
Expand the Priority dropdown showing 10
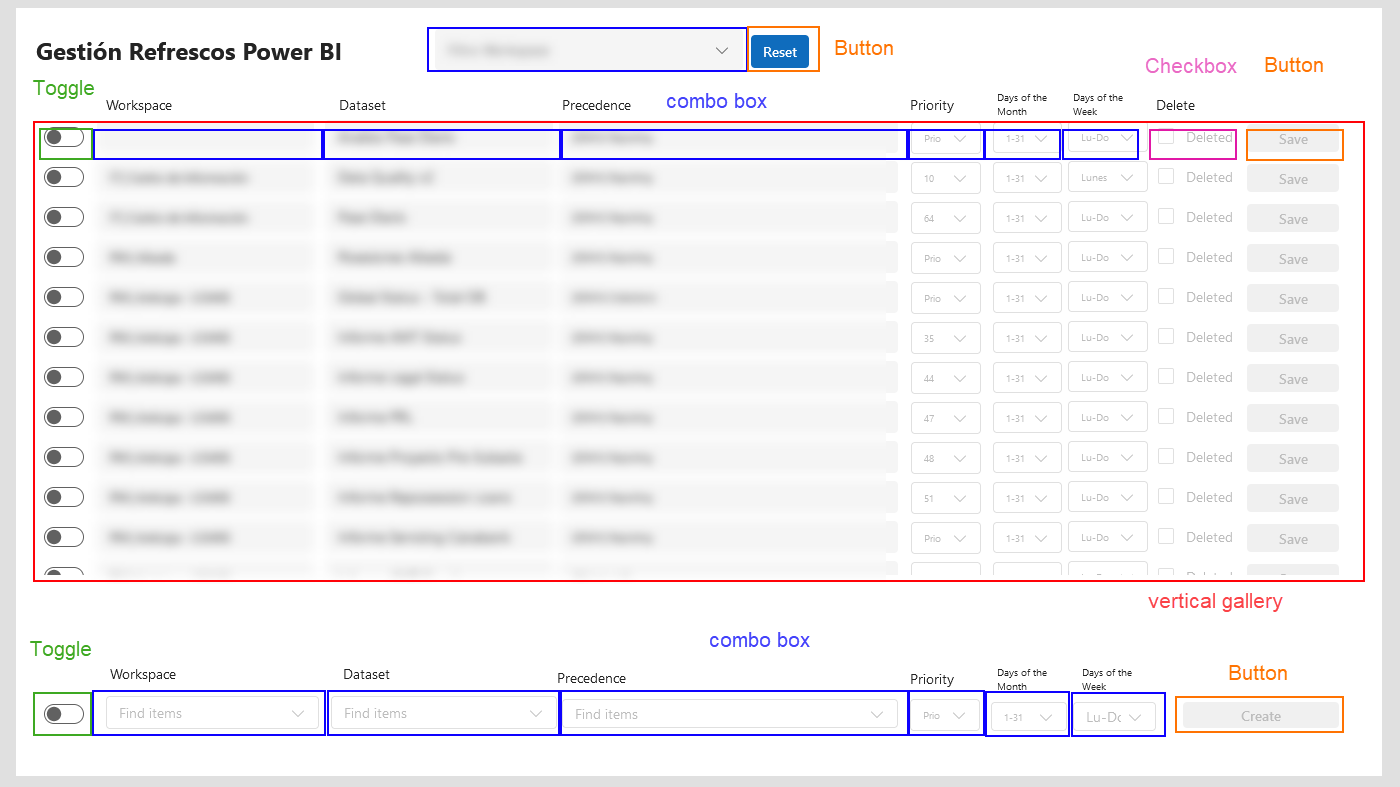click(945, 178)
